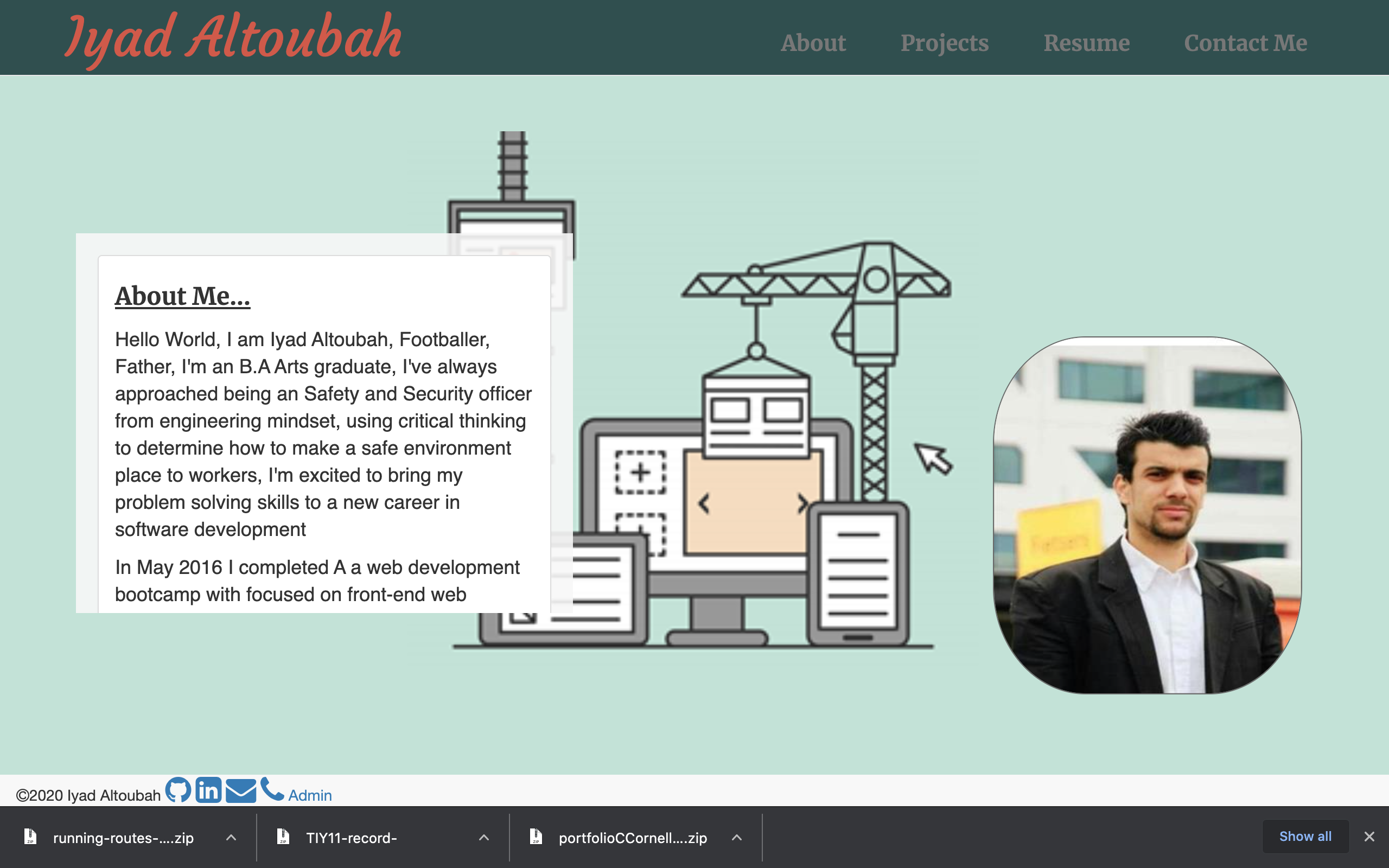Viewport: 1389px width, 868px height.
Task: Expand options for the TIY11-record download
Action: coord(484,838)
